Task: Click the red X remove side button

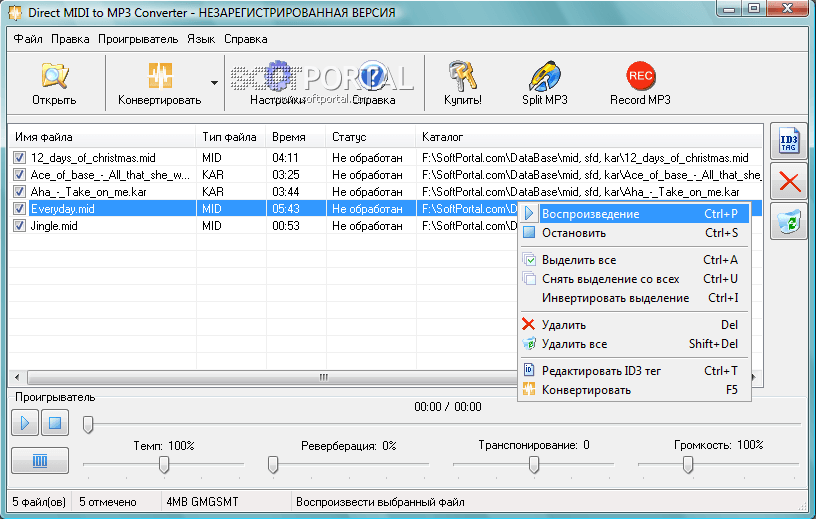Action: 789,182
